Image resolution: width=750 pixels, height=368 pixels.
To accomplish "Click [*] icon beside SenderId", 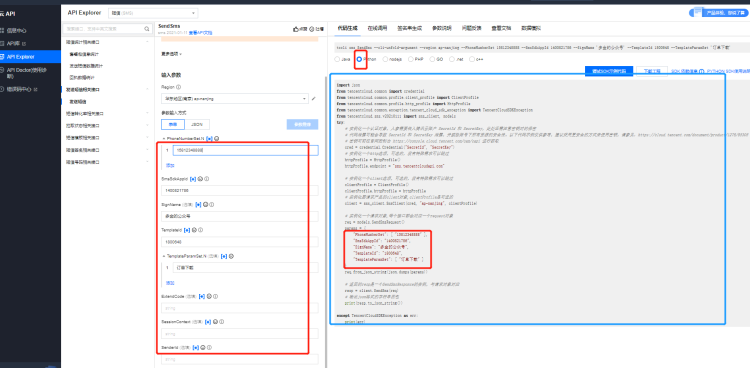I will click(x=196, y=347).
